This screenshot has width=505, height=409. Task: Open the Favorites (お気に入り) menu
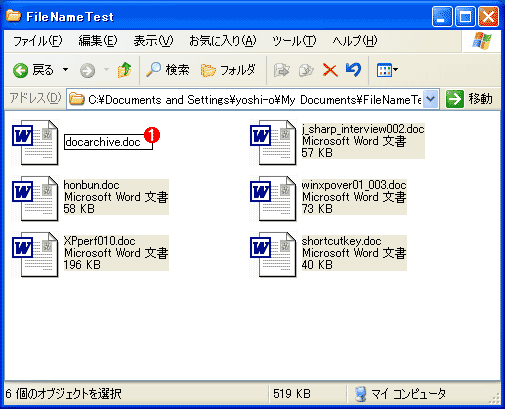[x=223, y=41]
